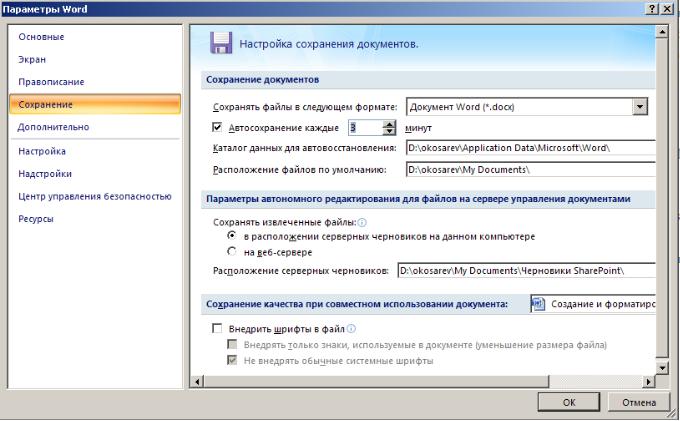Click the Word document icon before Создание и форматирование
Image resolution: width=680 pixels, height=421 pixels.
(x=538, y=304)
